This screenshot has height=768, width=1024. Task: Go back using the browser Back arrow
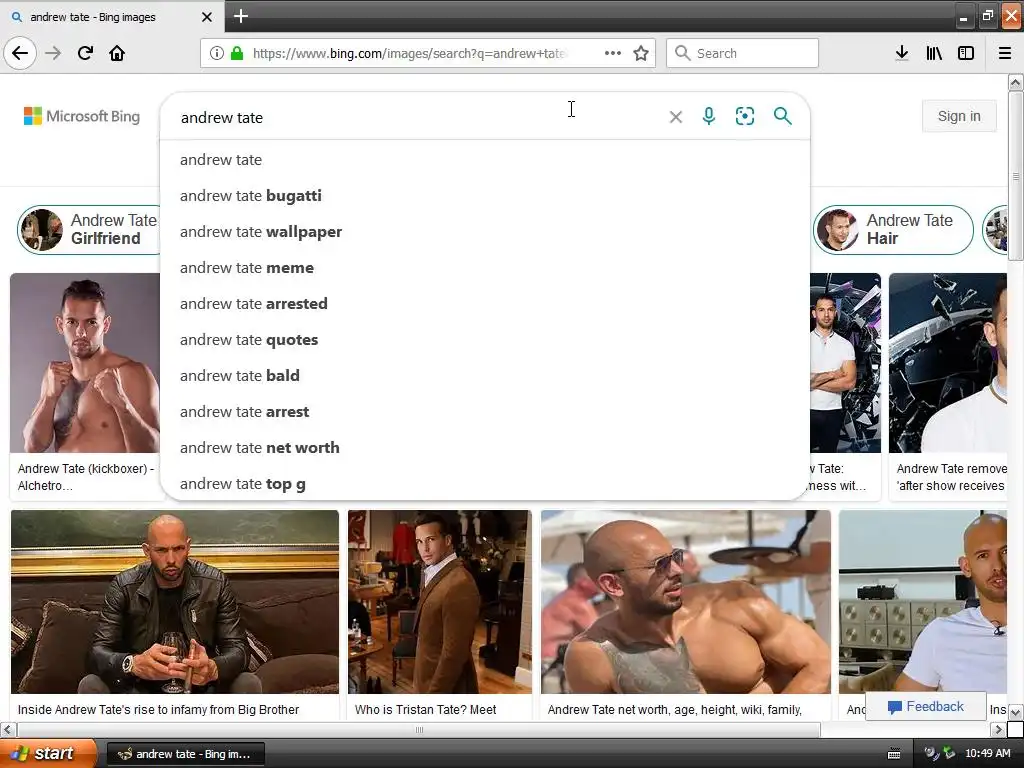[x=20, y=53]
